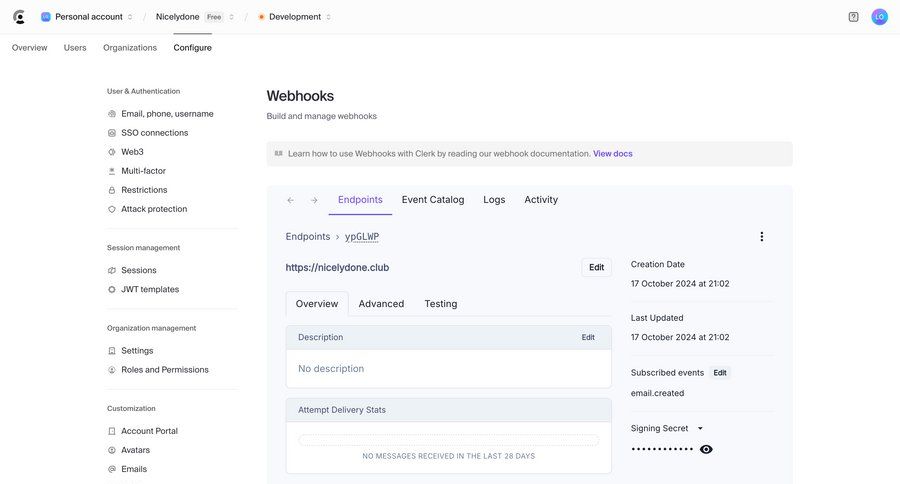Click the Attack protection shield icon
The height and width of the screenshot is (484, 900).
pos(112,209)
